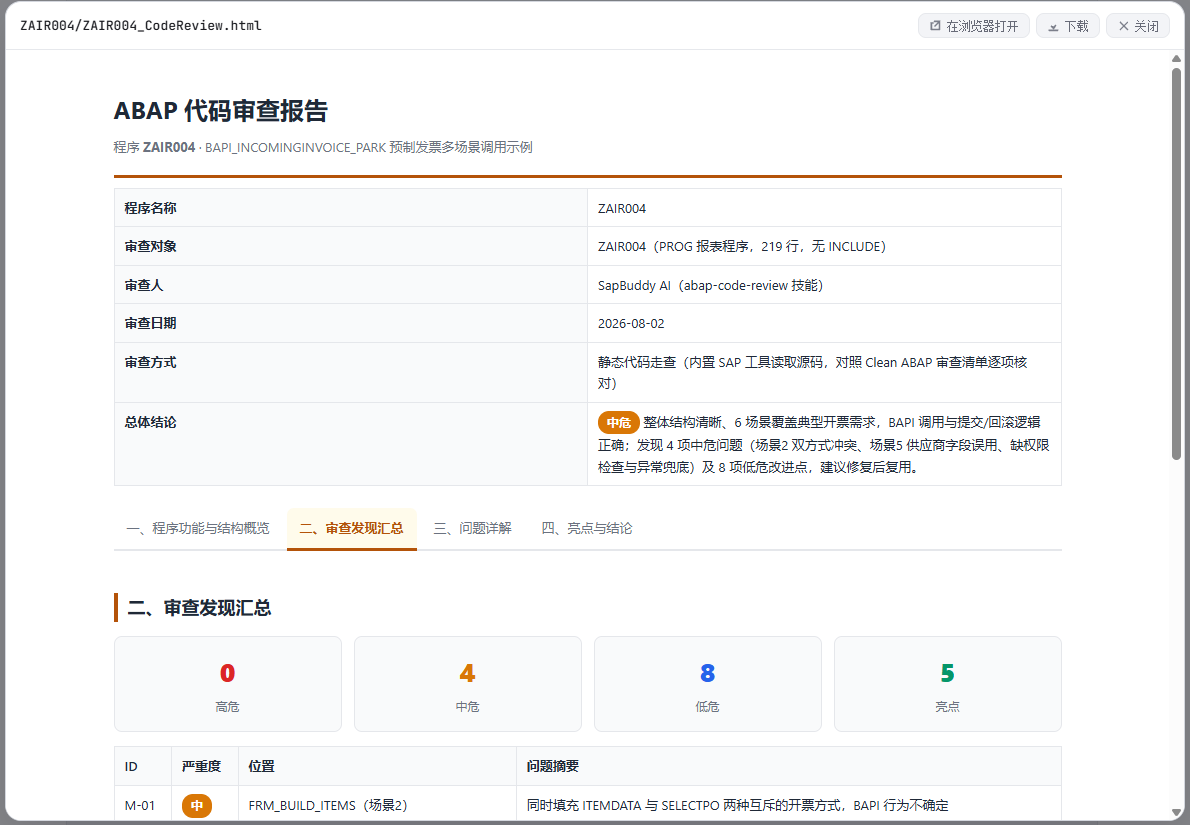Image resolution: width=1190 pixels, height=825 pixels.
Task: Click the cell ZAIR004（PROG 报表程序，219 行
Action: pos(824,246)
